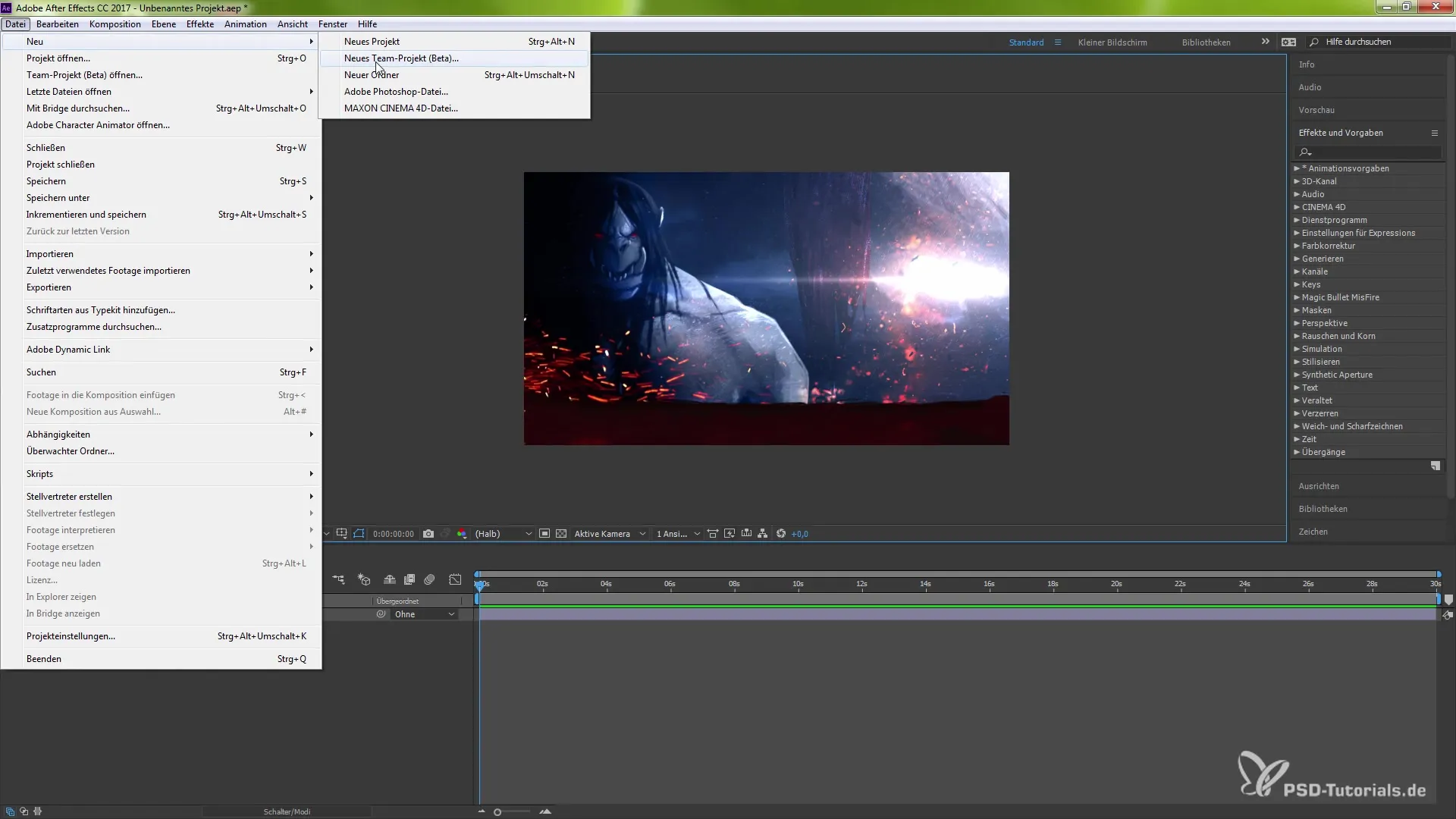The image size is (1456, 819).
Task: Toggle mask and shape path visibility
Action: click(359, 534)
